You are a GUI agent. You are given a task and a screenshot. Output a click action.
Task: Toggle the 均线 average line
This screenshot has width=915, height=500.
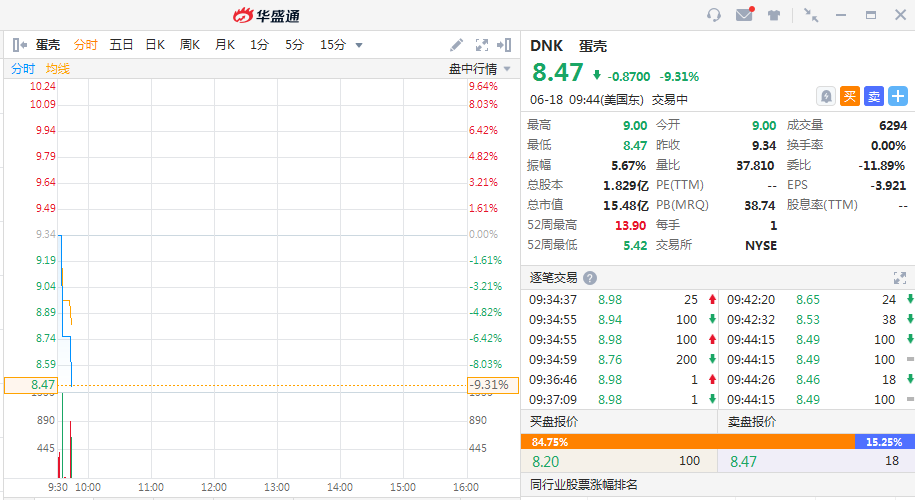(x=57, y=69)
